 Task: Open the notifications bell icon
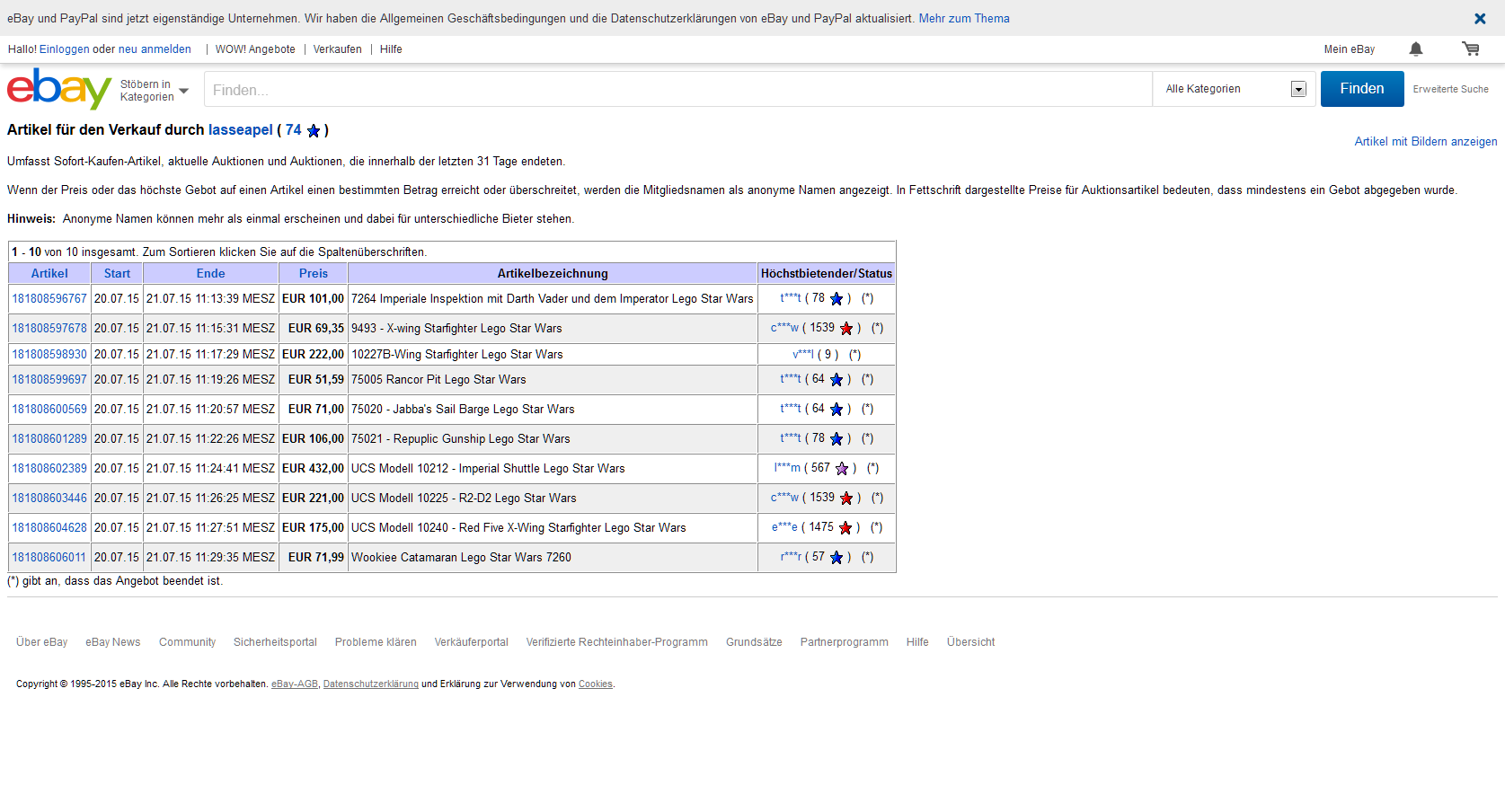[1416, 49]
